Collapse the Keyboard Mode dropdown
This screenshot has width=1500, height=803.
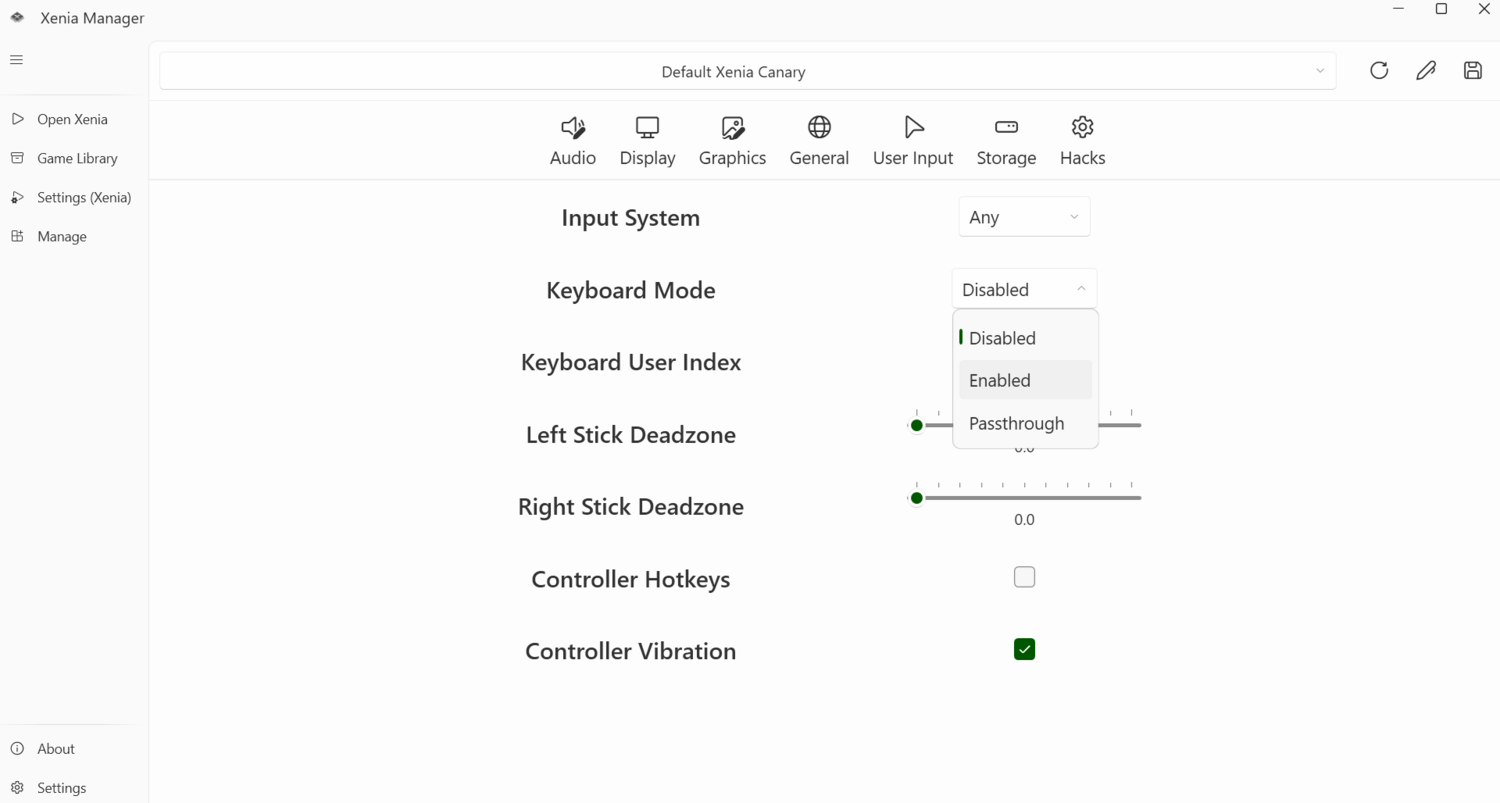click(x=1024, y=289)
